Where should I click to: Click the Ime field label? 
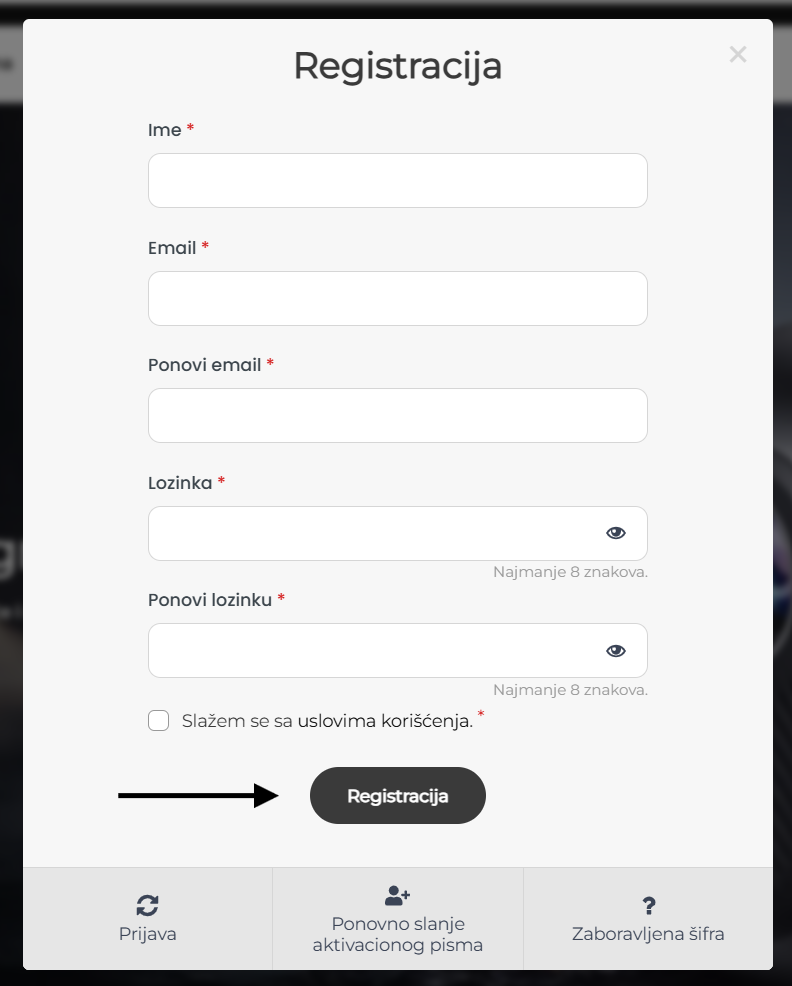[164, 130]
